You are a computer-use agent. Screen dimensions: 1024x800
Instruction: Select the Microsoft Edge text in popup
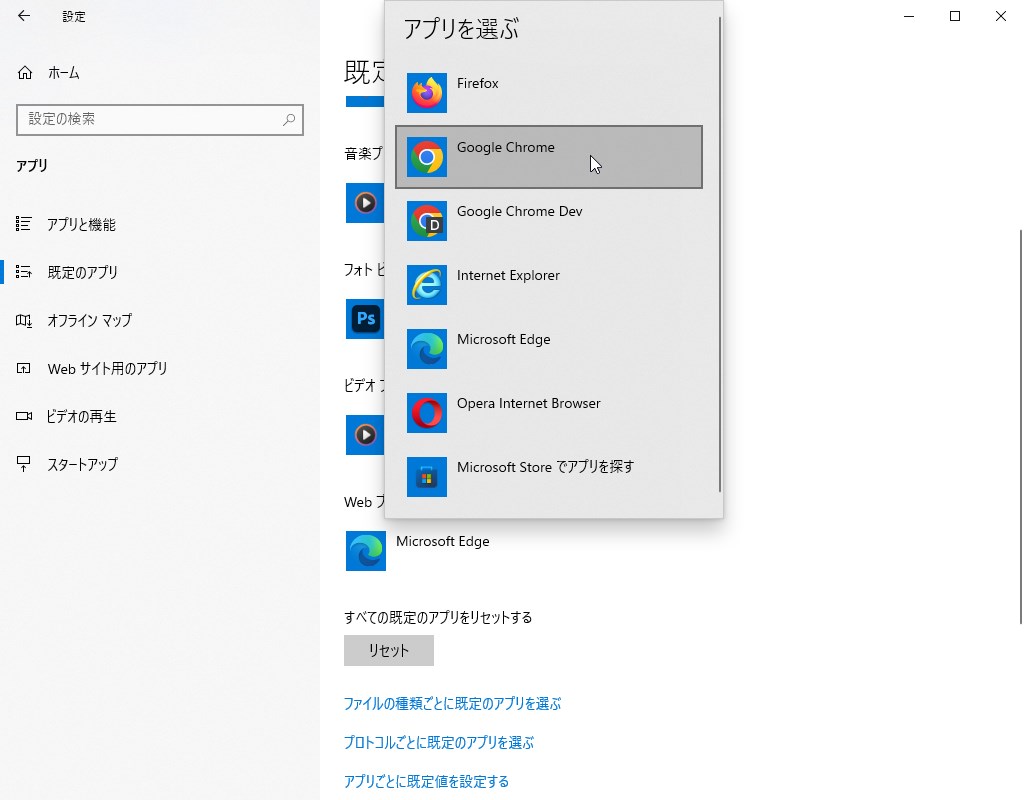click(x=504, y=339)
